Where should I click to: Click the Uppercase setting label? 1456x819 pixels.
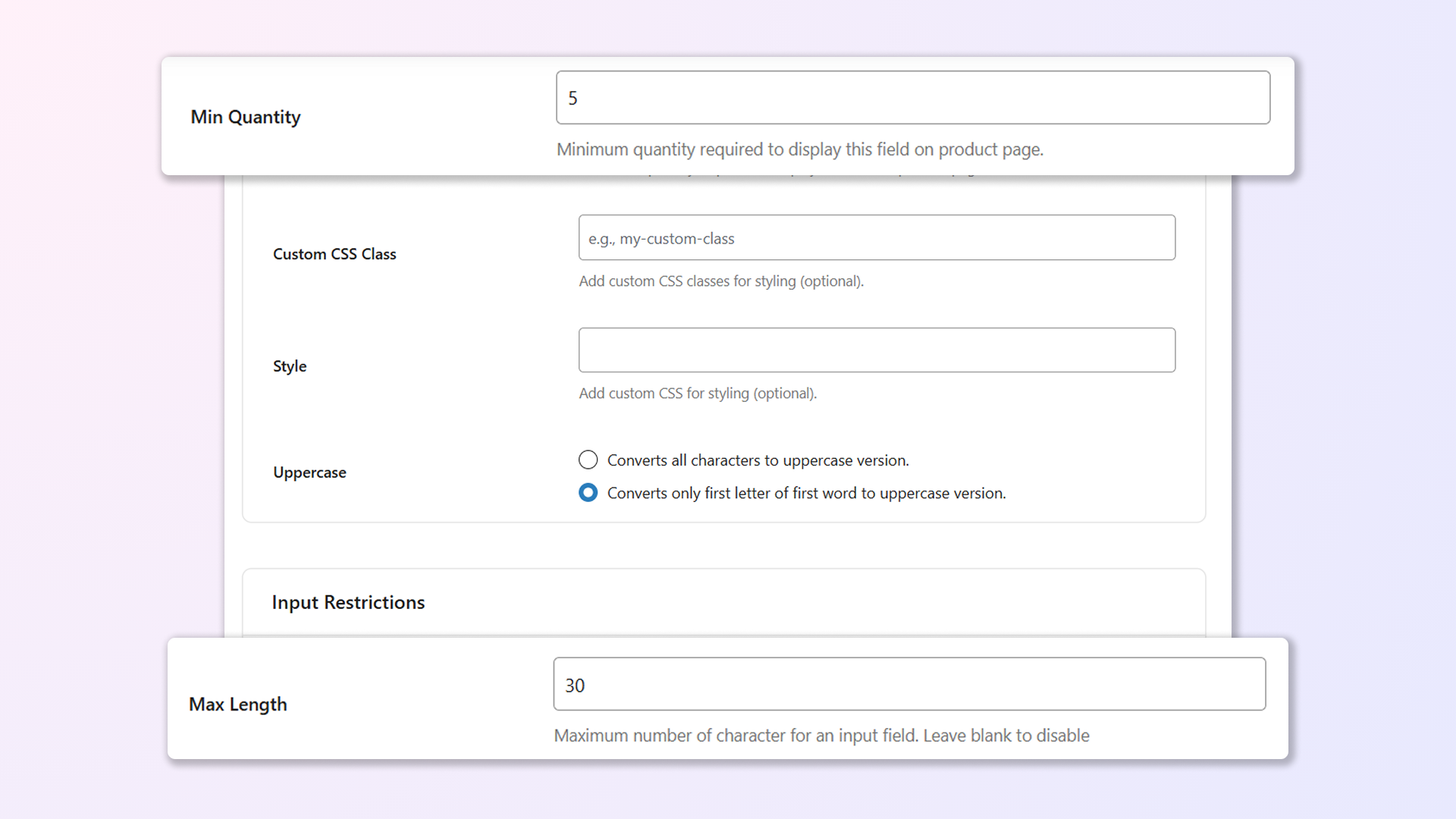pyautogui.click(x=309, y=472)
